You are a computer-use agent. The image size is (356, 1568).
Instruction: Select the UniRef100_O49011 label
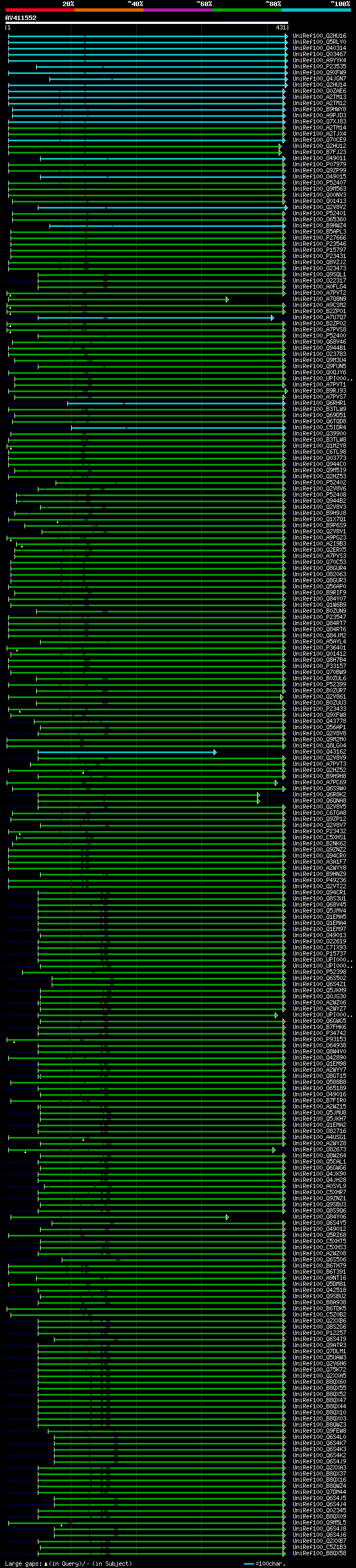(319, 159)
